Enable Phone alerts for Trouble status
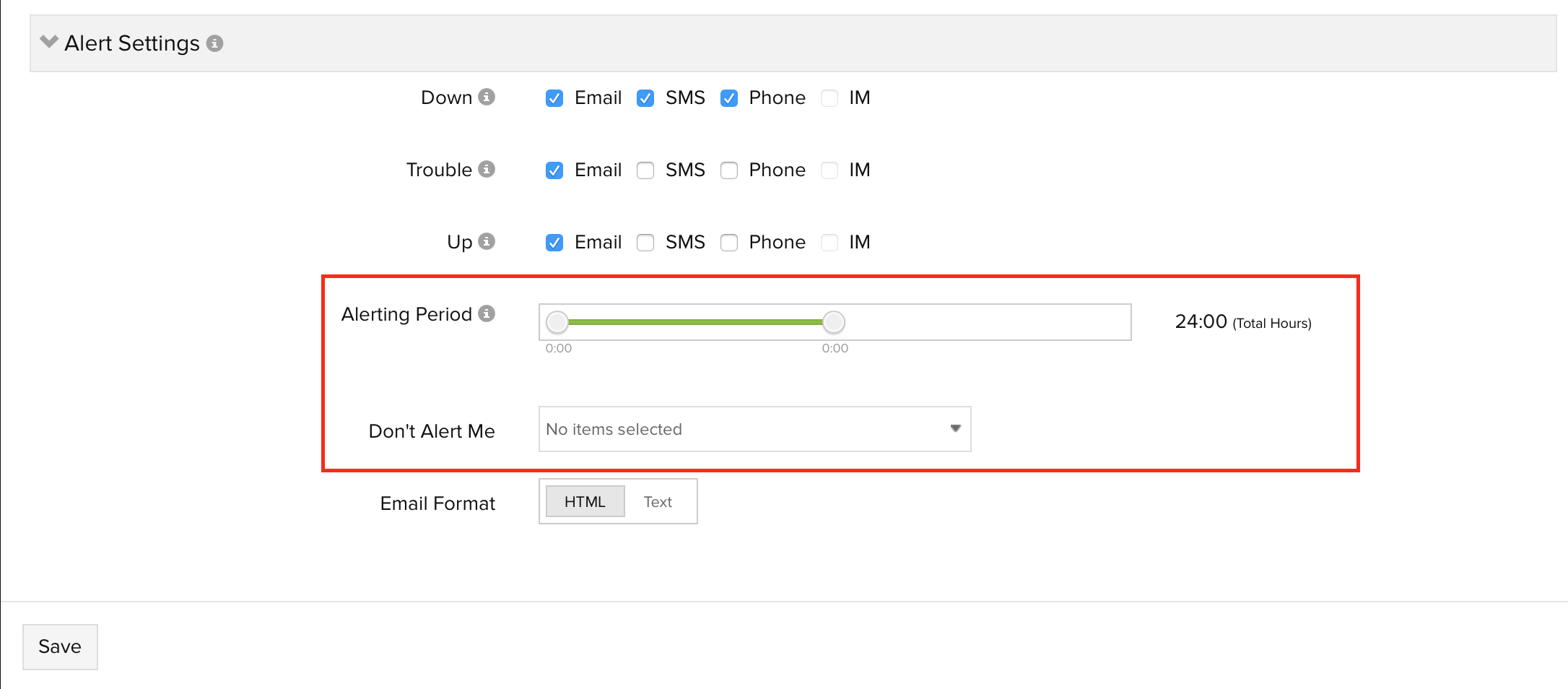The image size is (1568, 689). (x=729, y=170)
